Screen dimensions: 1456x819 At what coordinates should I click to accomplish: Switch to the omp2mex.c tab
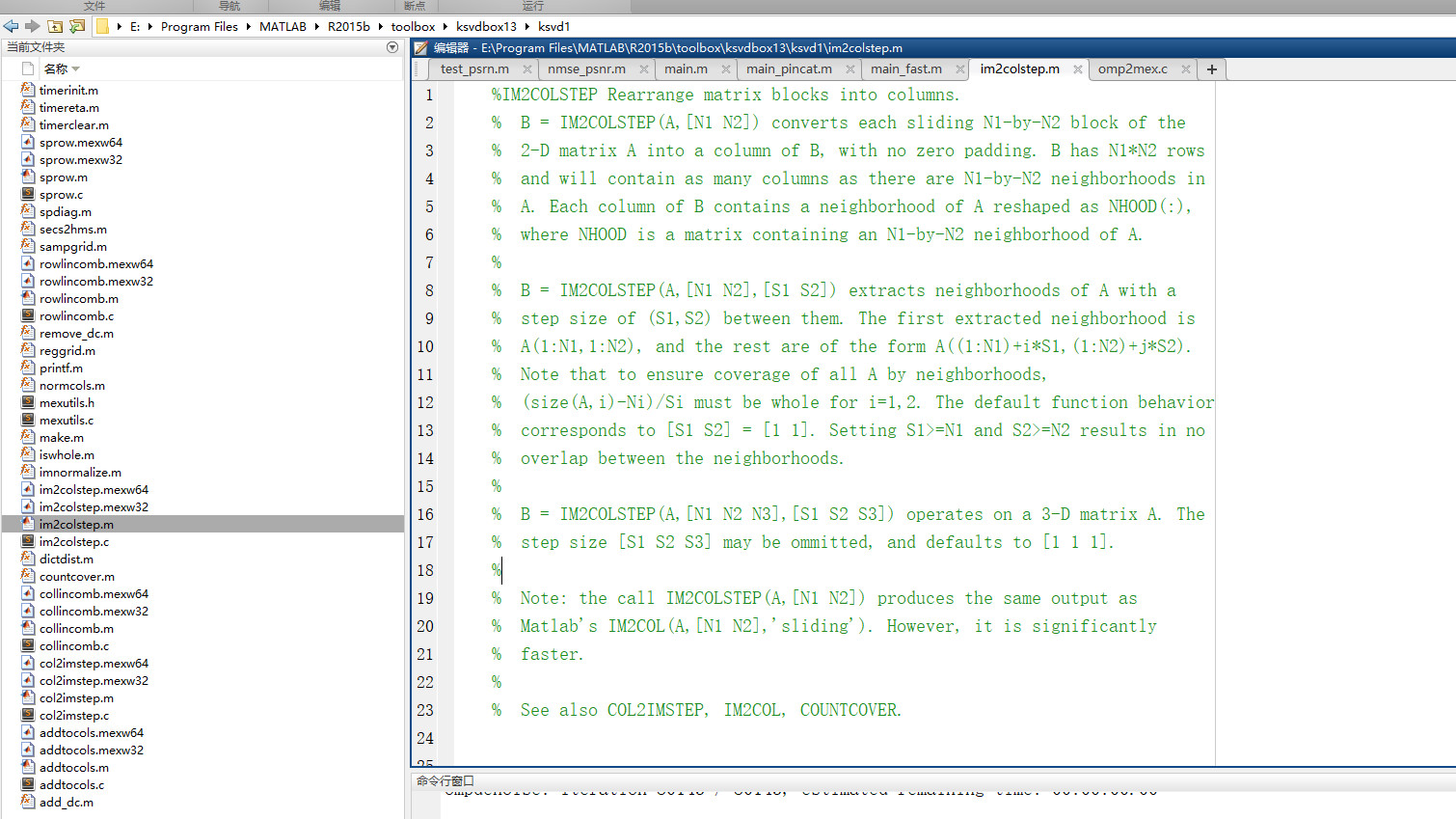1132,68
